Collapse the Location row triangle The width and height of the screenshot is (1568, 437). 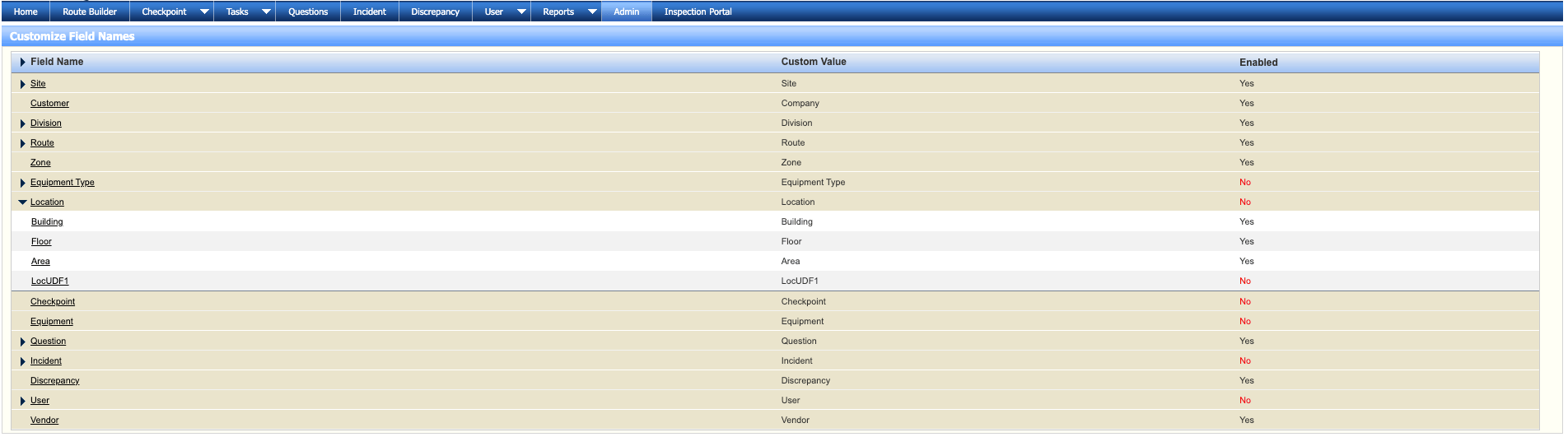click(x=23, y=202)
